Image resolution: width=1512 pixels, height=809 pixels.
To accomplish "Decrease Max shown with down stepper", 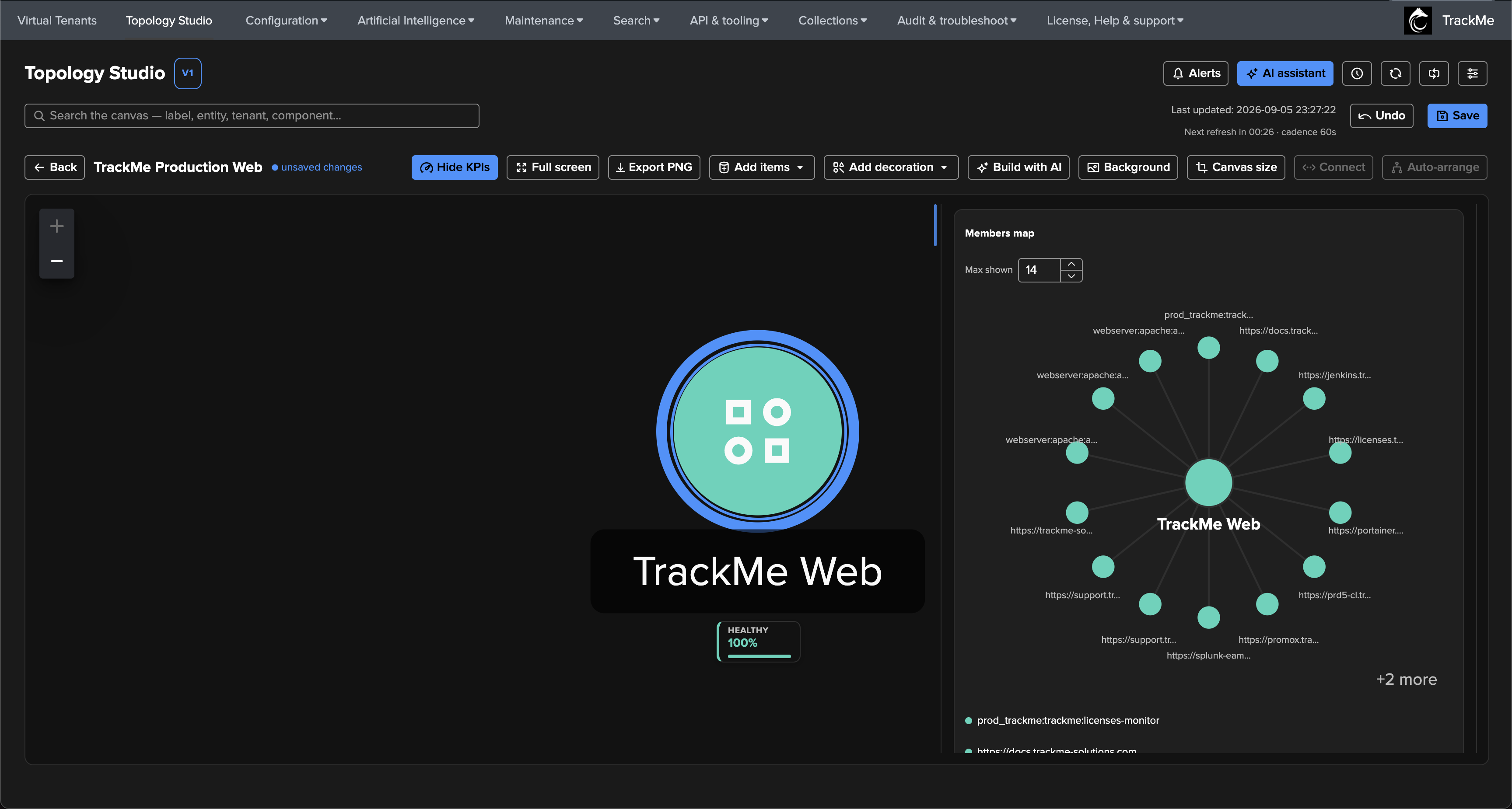I will pyautogui.click(x=1071, y=276).
